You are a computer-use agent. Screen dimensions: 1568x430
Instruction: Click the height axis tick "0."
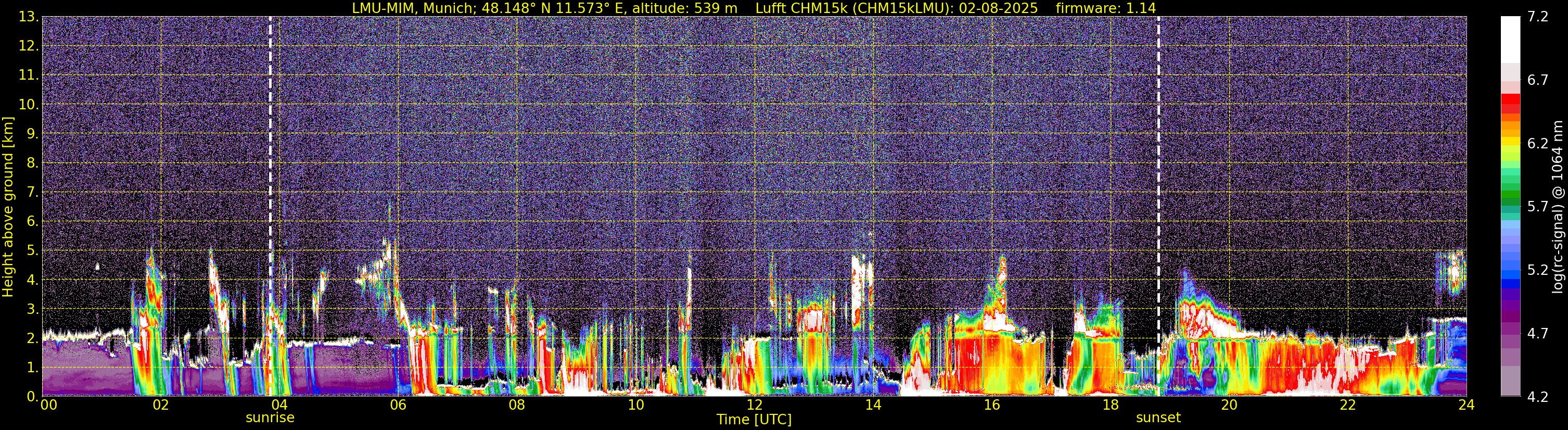(x=32, y=397)
